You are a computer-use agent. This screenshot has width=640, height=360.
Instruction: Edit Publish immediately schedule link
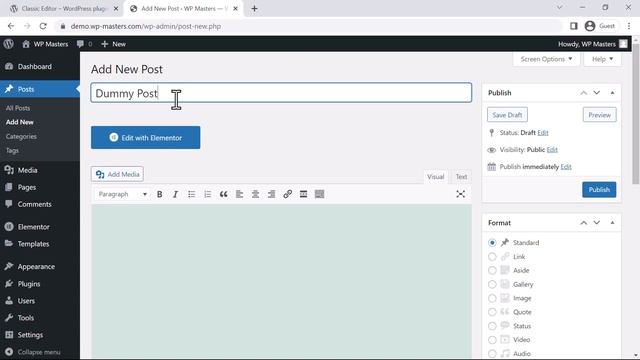click(566, 167)
